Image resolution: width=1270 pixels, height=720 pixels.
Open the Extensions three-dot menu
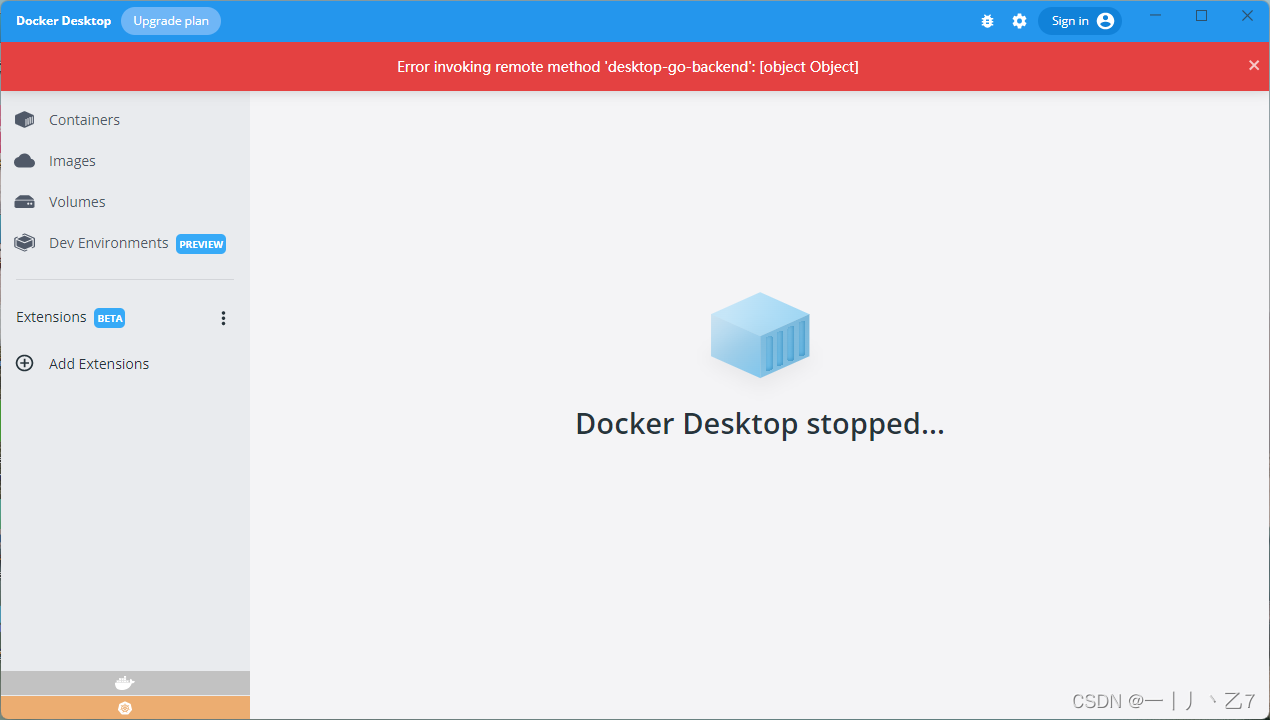(223, 318)
